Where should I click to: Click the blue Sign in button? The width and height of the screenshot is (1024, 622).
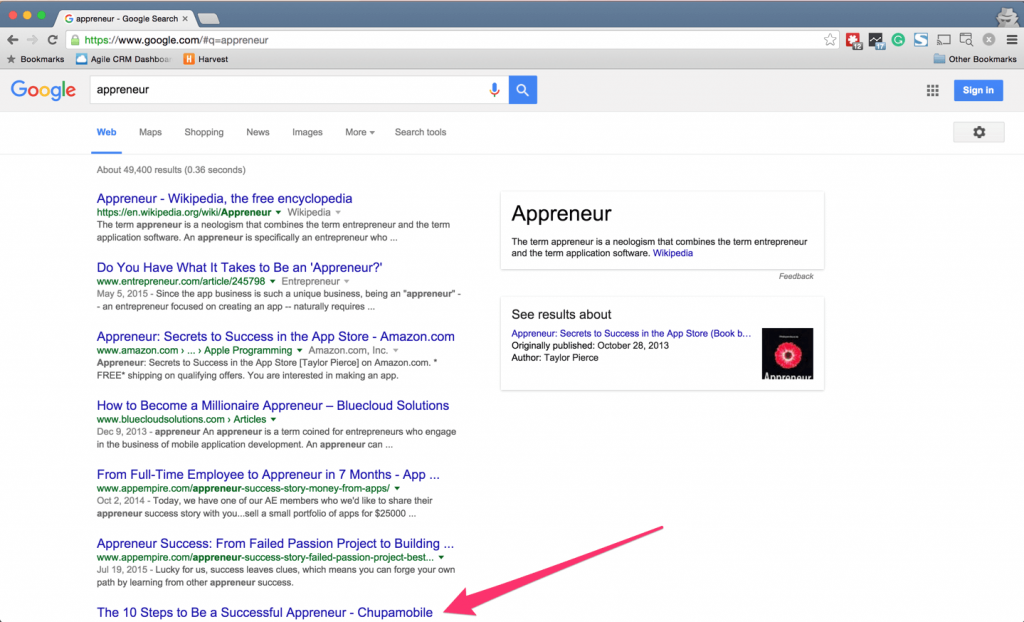(978, 90)
